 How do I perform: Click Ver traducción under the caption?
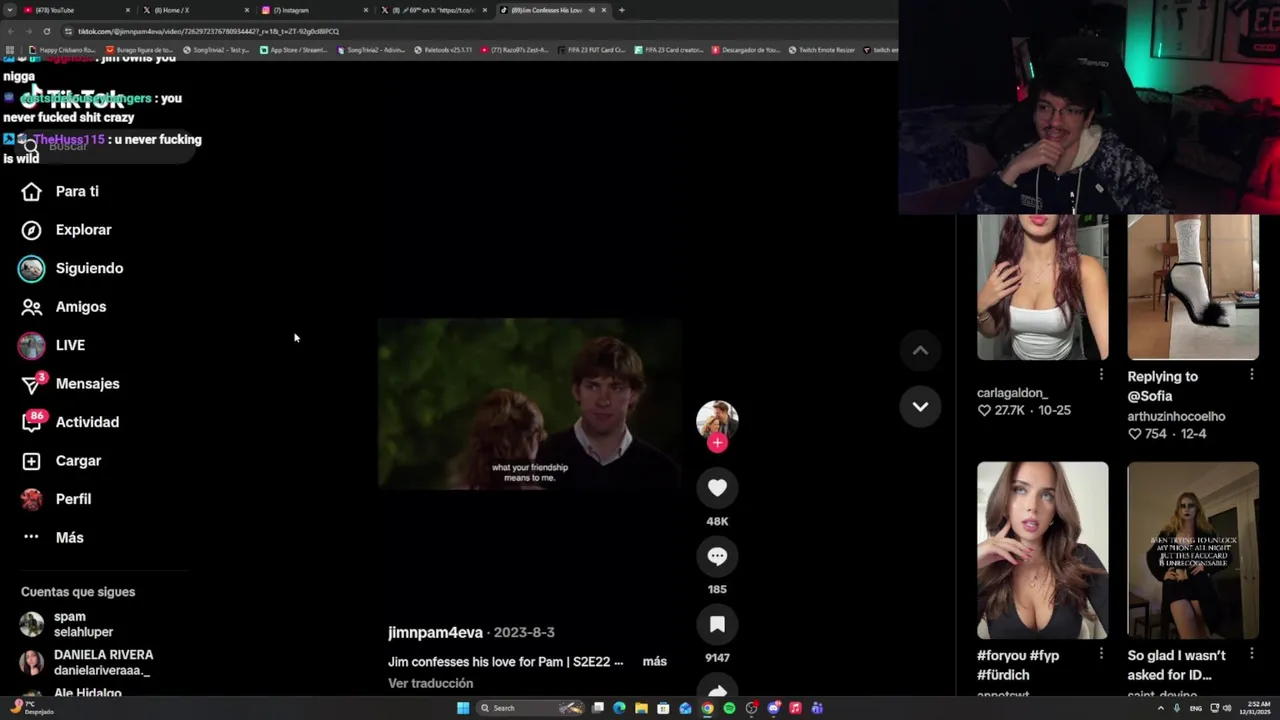coord(430,683)
